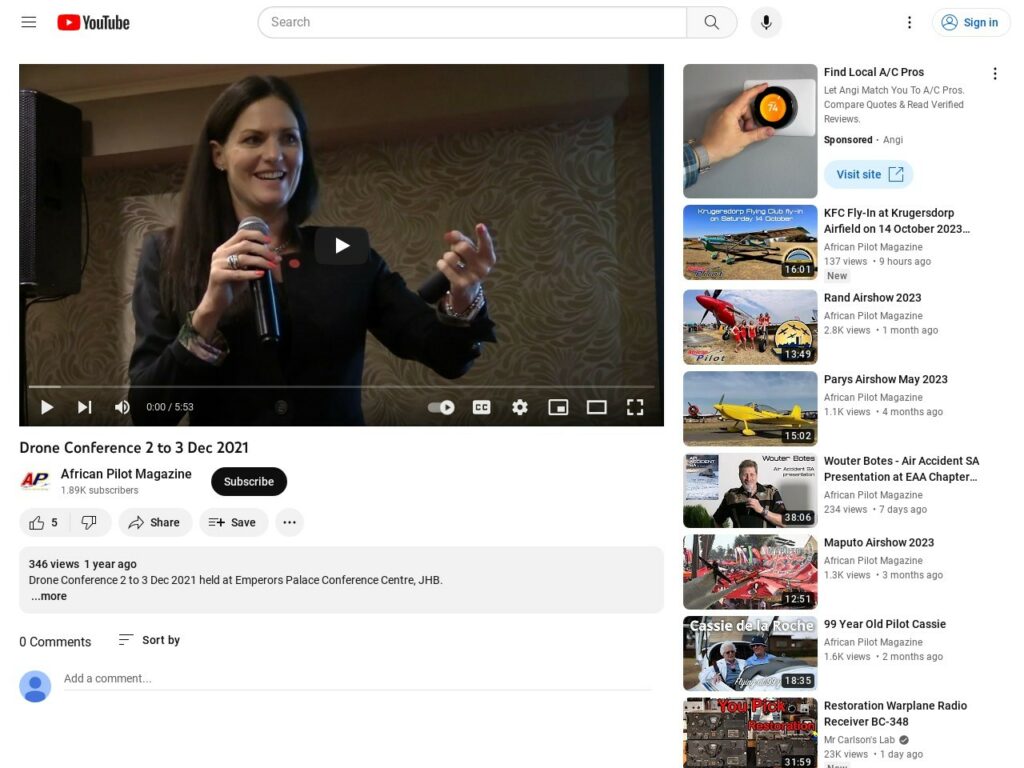This screenshot has width=1024, height=768.
Task: Open the Sort by comments dropdown
Action: tap(149, 640)
